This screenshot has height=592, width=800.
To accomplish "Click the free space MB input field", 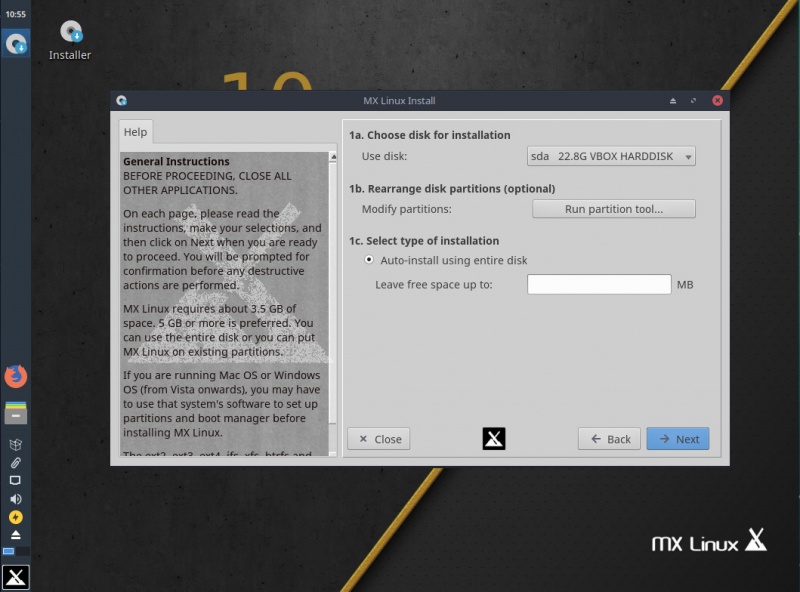I will (x=598, y=284).
